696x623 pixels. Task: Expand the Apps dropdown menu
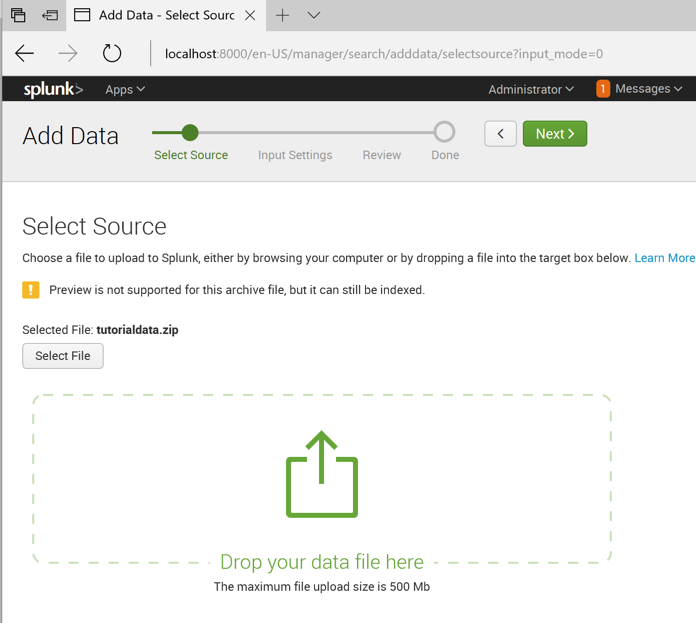click(125, 89)
